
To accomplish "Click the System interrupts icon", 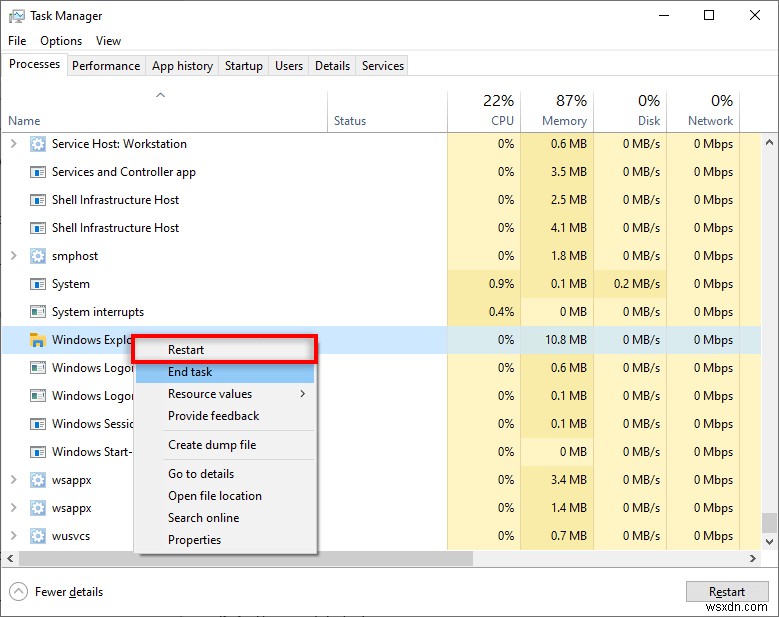I will pos(38,312).
